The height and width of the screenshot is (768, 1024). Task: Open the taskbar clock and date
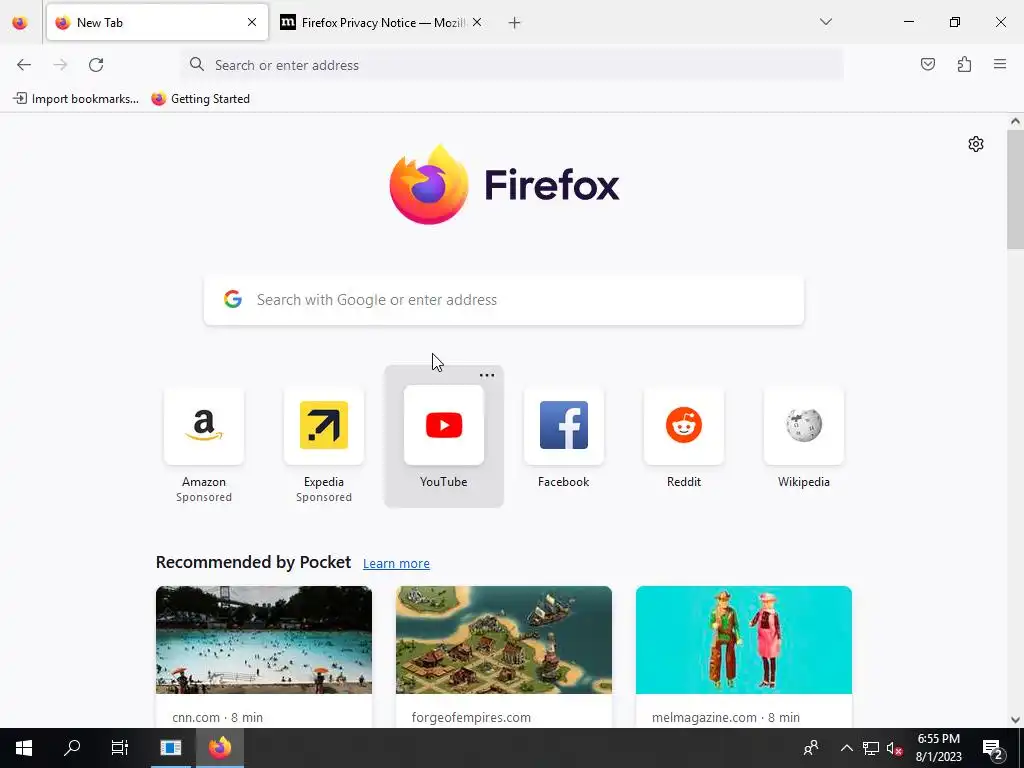938,748
